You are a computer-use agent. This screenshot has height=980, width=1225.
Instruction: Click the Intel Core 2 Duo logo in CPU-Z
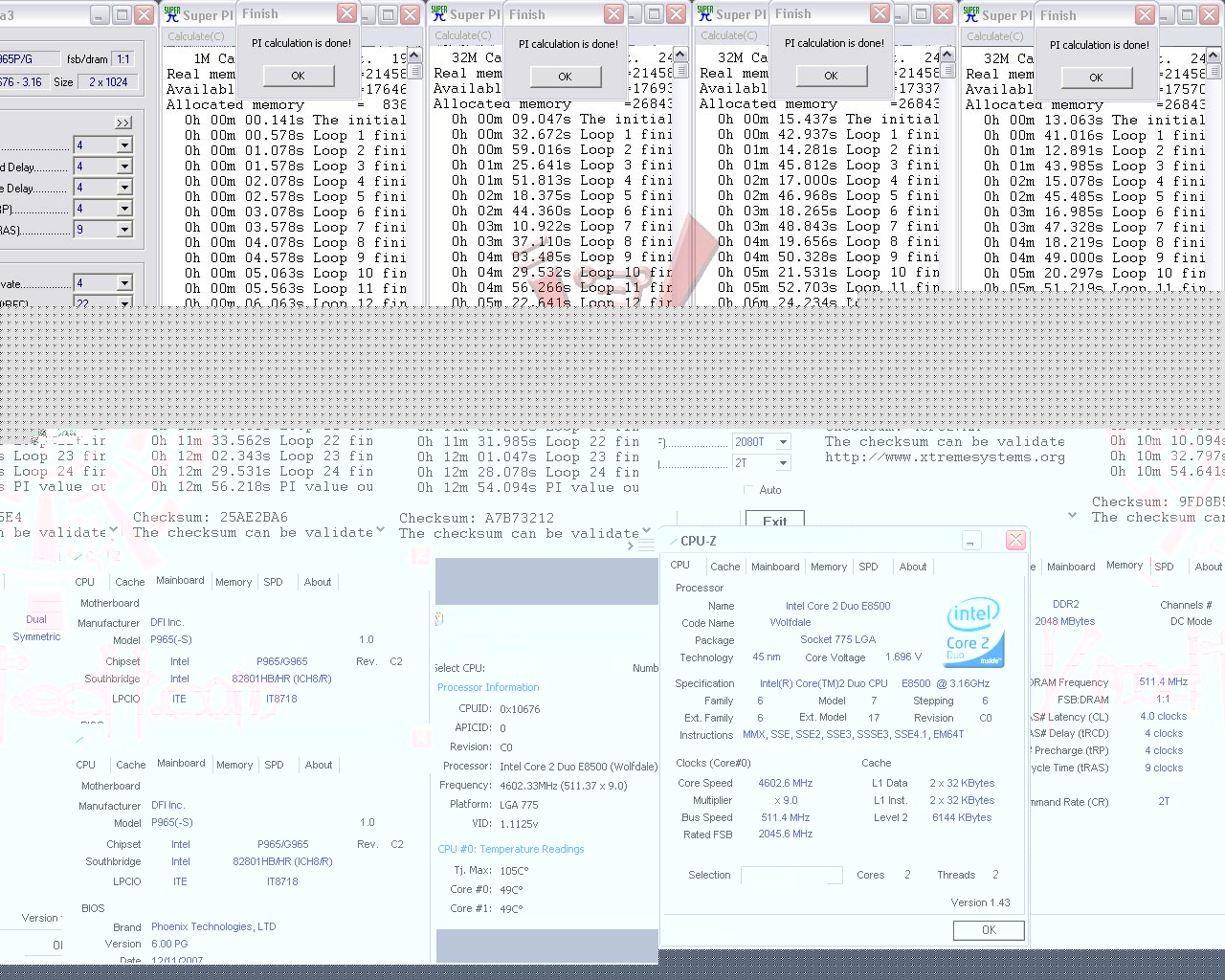[975, 633]
